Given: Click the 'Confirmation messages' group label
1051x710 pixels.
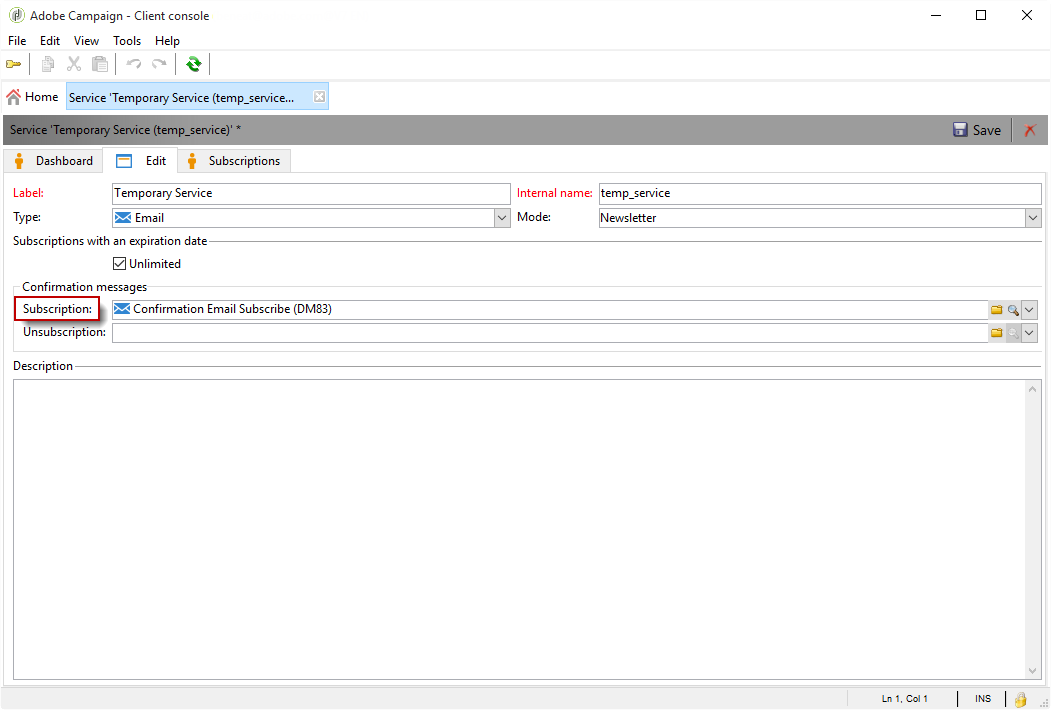Looking at the screenshot, I should (84, 287).
